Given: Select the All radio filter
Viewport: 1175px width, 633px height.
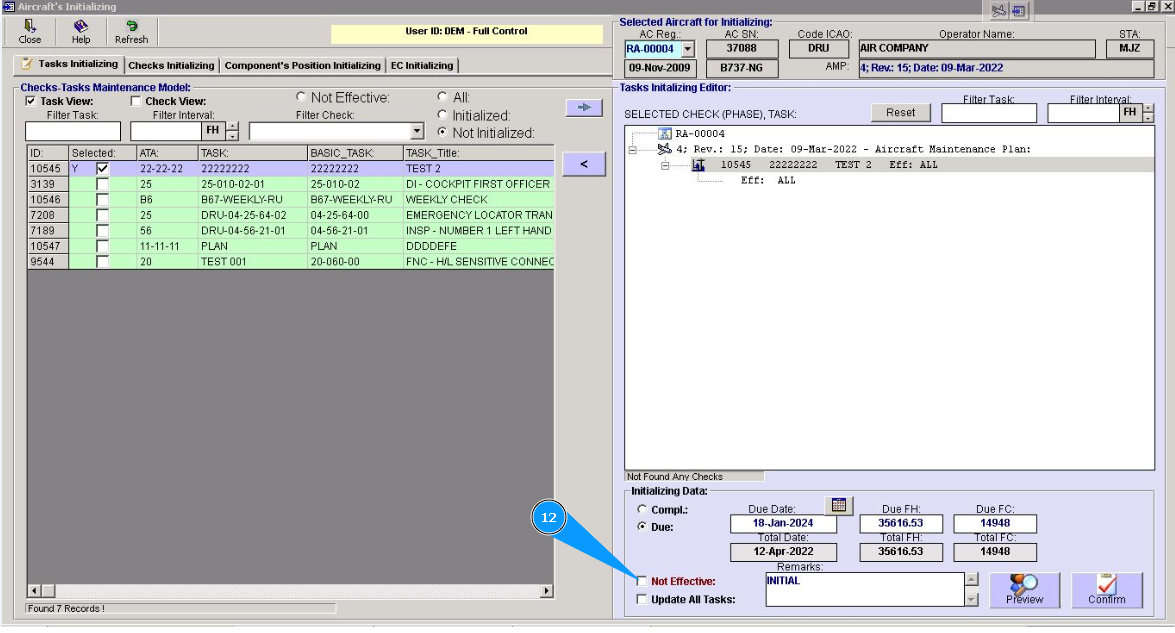Looking at the screenshot, I should (442, 97).
